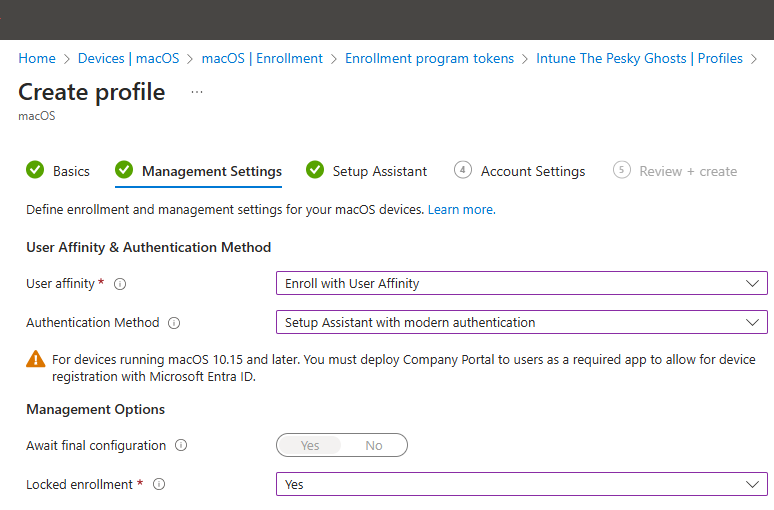Go to Enrollment program tokens breadcrumb
The height and width of the screenshot is (510, 774).
(x=429, y=59)
